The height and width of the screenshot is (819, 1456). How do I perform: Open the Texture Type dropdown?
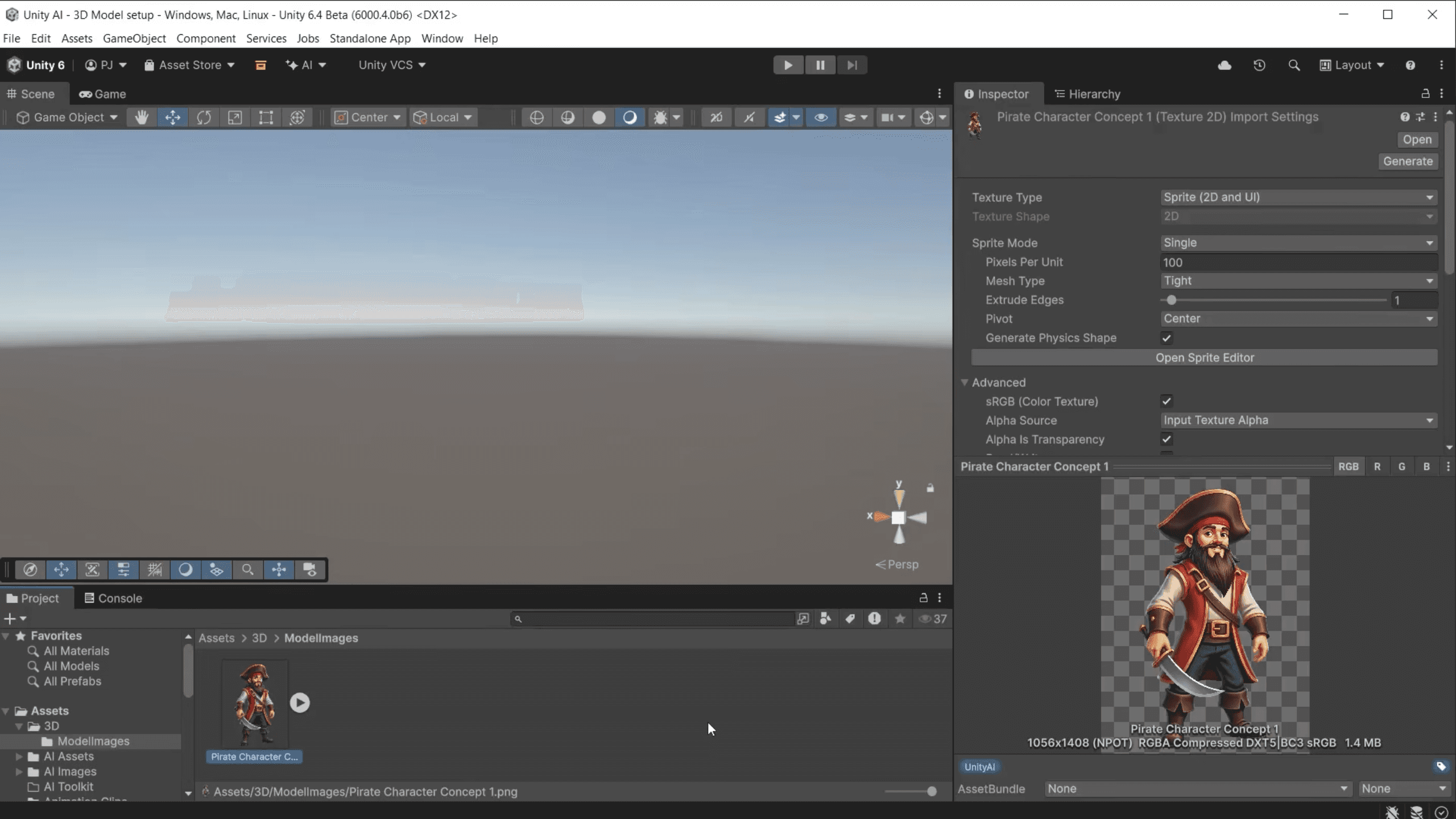1298,197
